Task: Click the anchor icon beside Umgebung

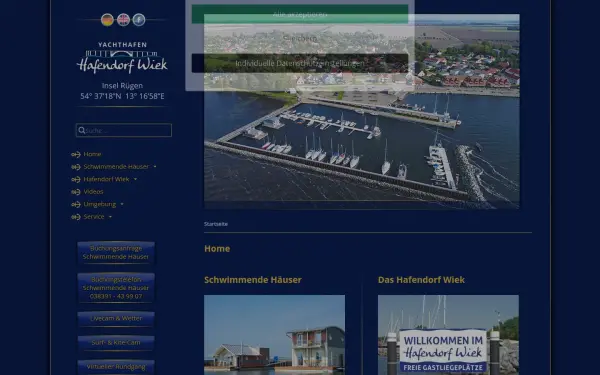Action: pyautogui.click(x=76, y=204)
